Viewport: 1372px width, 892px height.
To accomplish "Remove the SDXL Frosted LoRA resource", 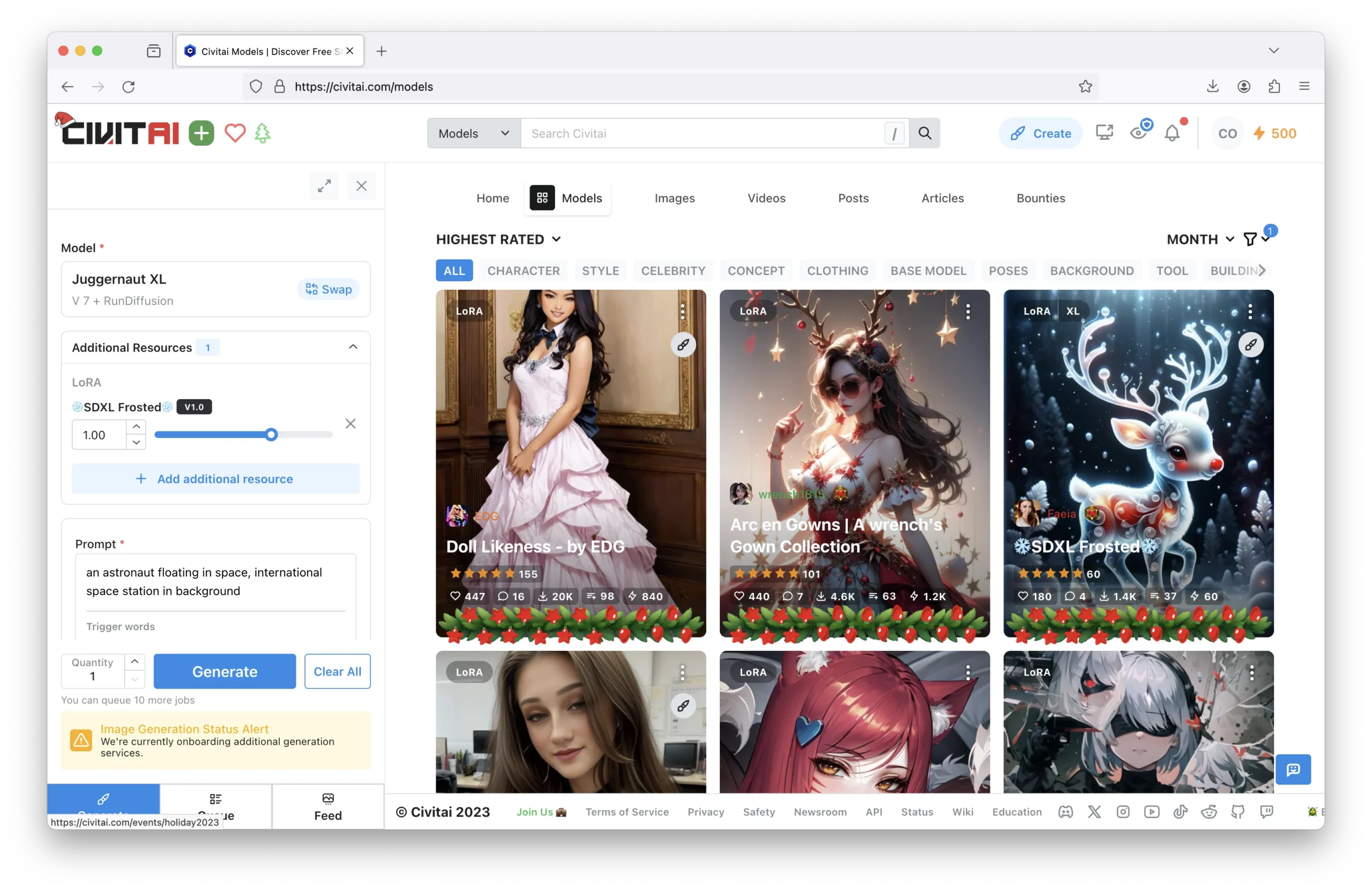I will pyautogui.click(x=350, y=424).
